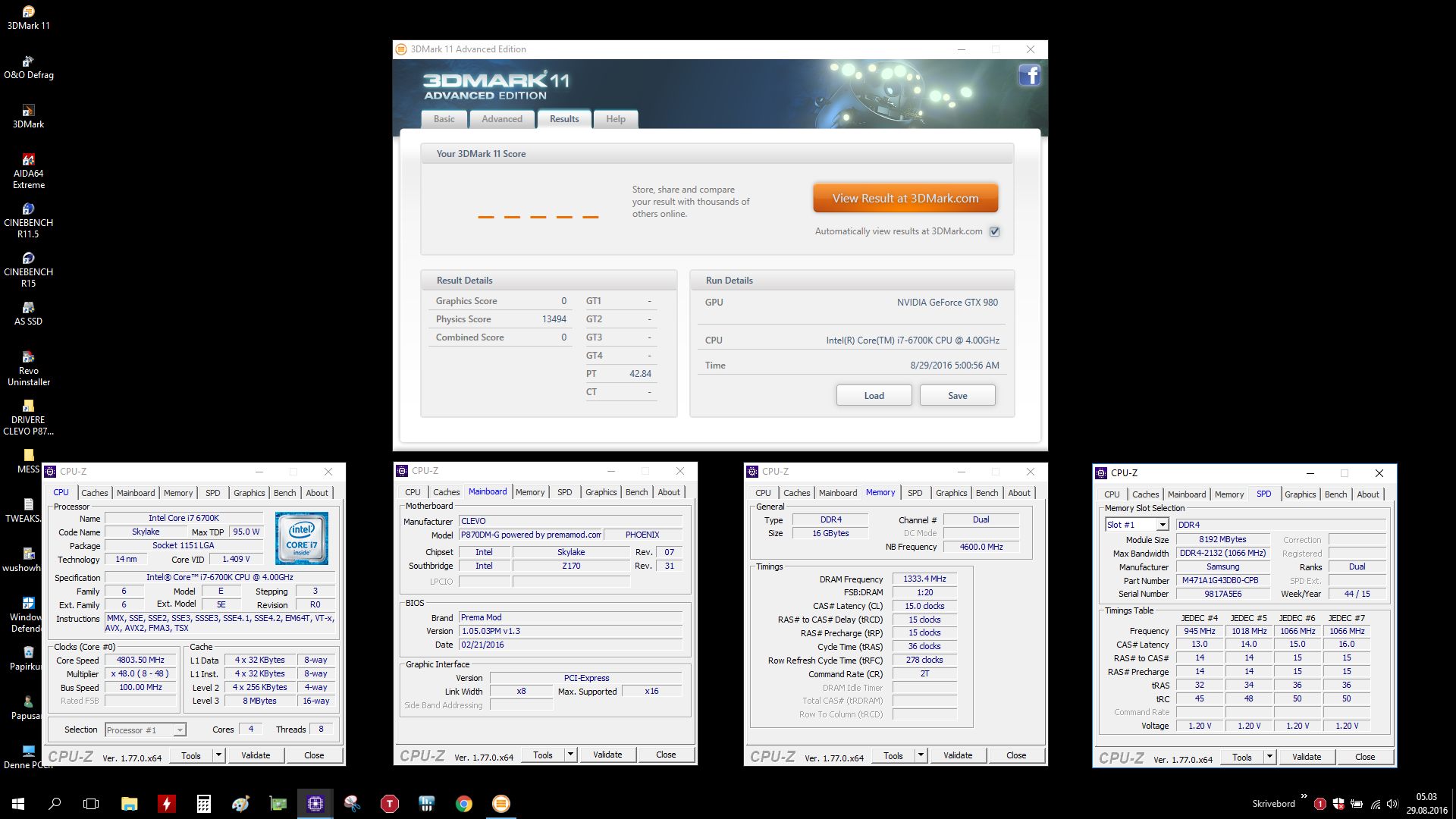Toggle automatically view results at 3DMark.com checkbox
The image size is (1456, 819).
coord(994,231)
